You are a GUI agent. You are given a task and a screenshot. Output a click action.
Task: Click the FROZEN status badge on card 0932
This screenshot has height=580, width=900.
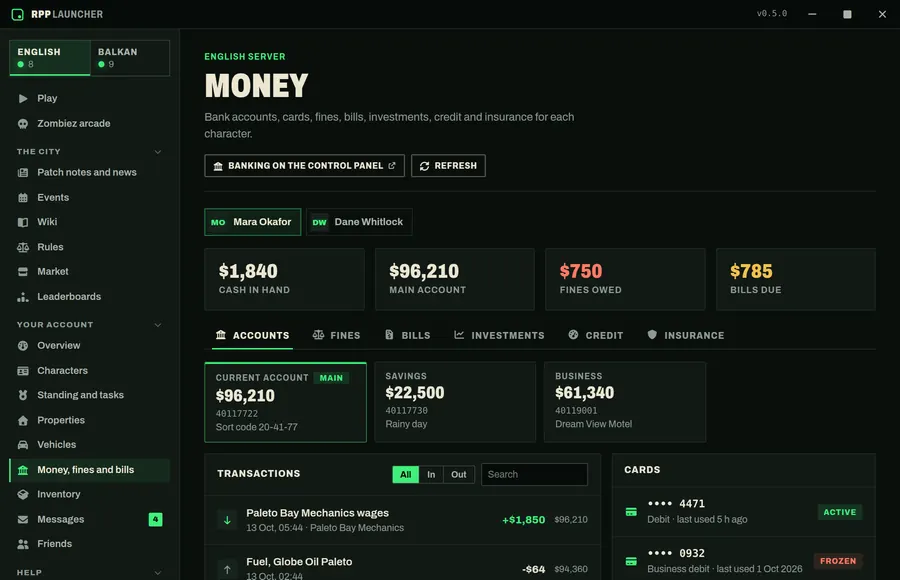838,561
